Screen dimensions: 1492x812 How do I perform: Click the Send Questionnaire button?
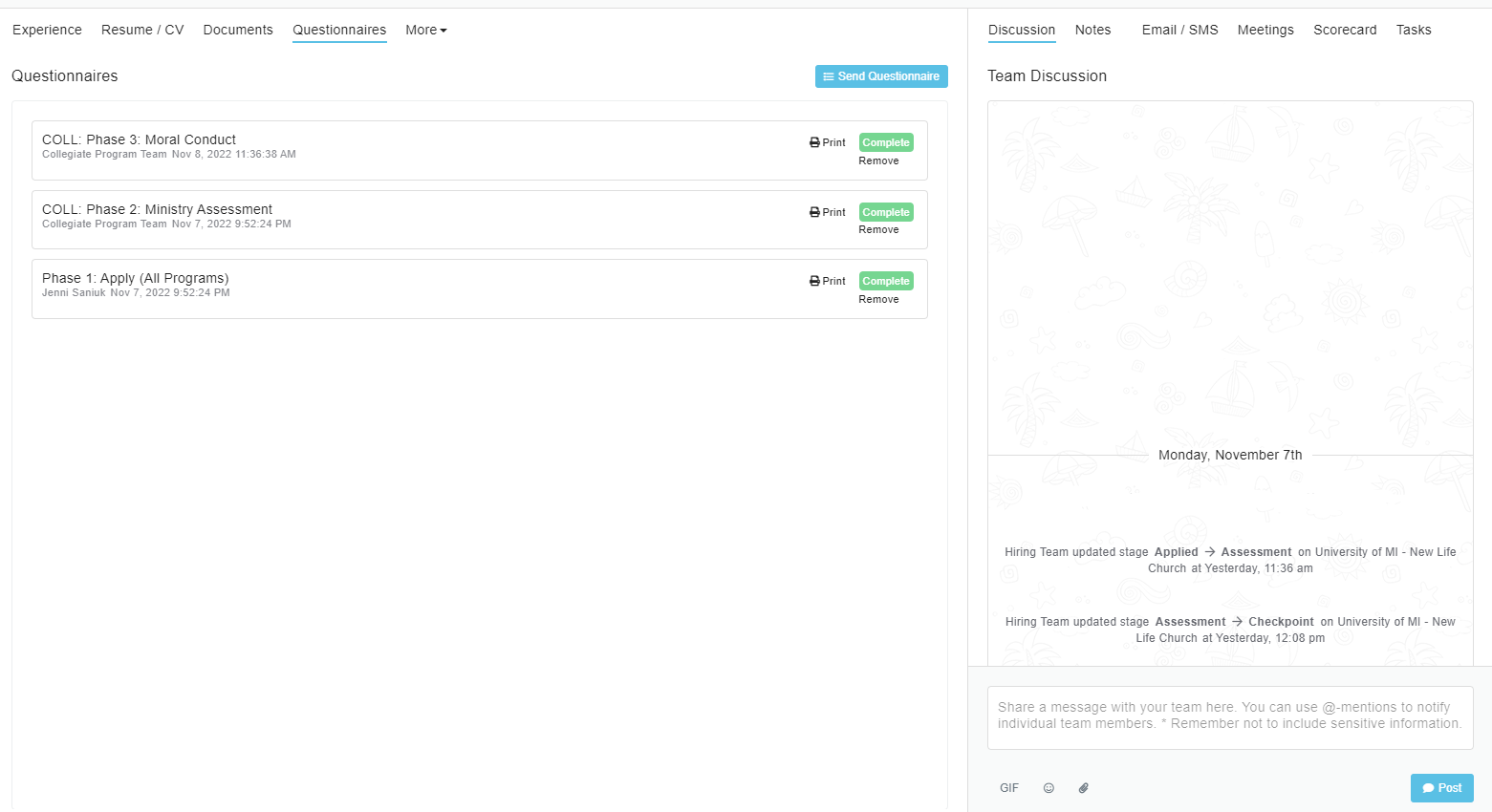pos(880,76)
